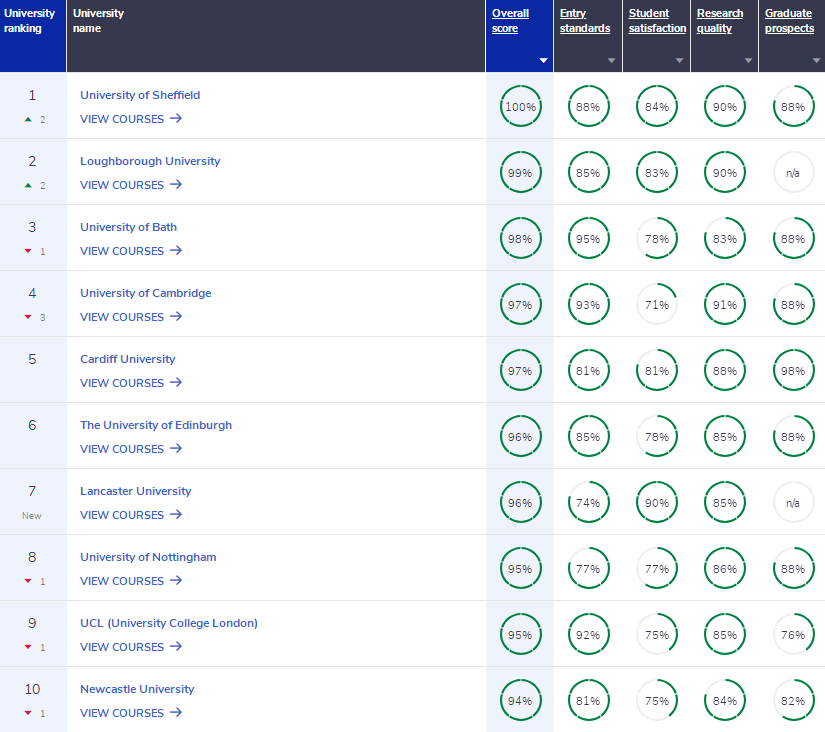Click Loughborough's 99% overall score circle
The image size is (825, 732).
point(520,172)
